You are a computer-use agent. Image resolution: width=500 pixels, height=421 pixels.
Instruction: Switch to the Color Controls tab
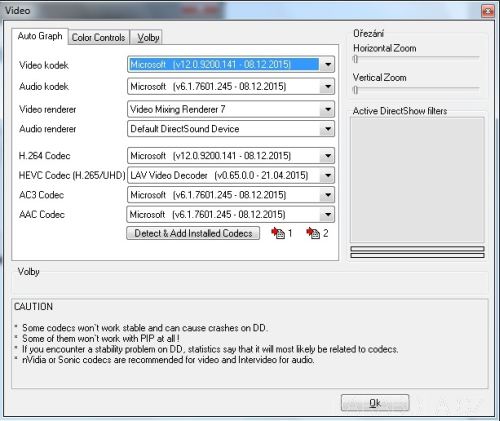tap(99, 37)
